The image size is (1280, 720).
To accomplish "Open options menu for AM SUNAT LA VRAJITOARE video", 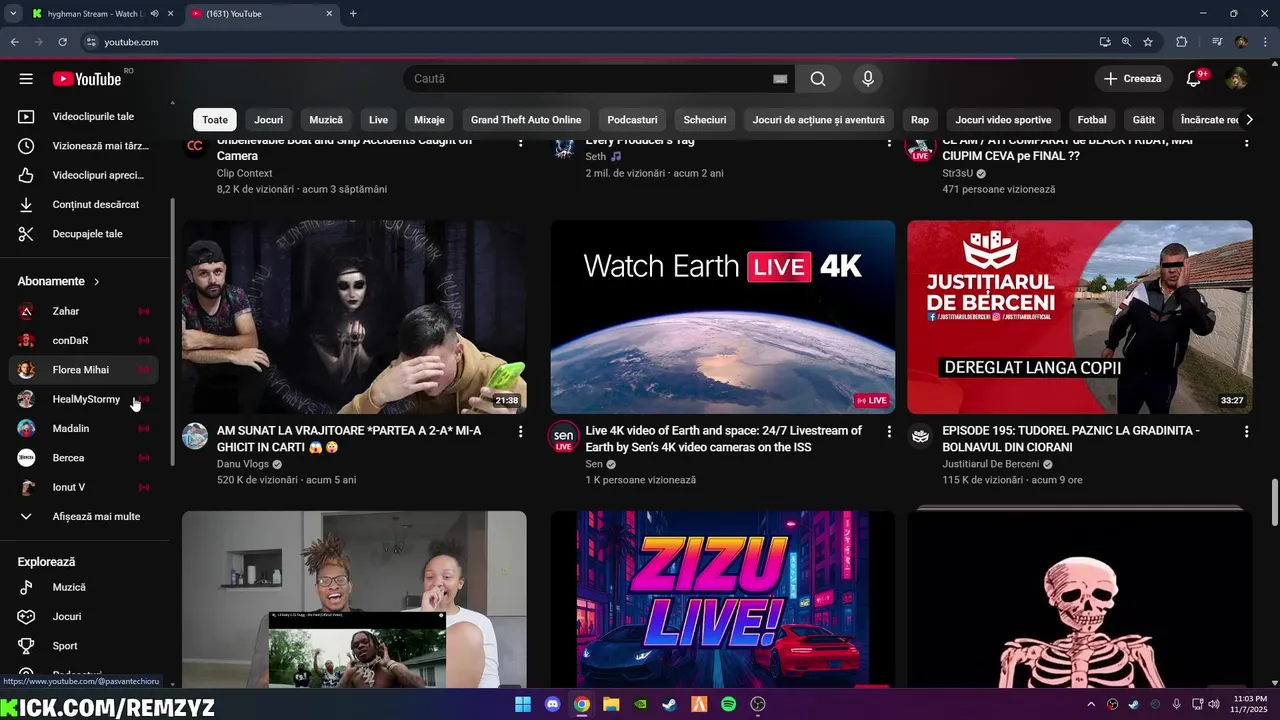I will point(520,432).
